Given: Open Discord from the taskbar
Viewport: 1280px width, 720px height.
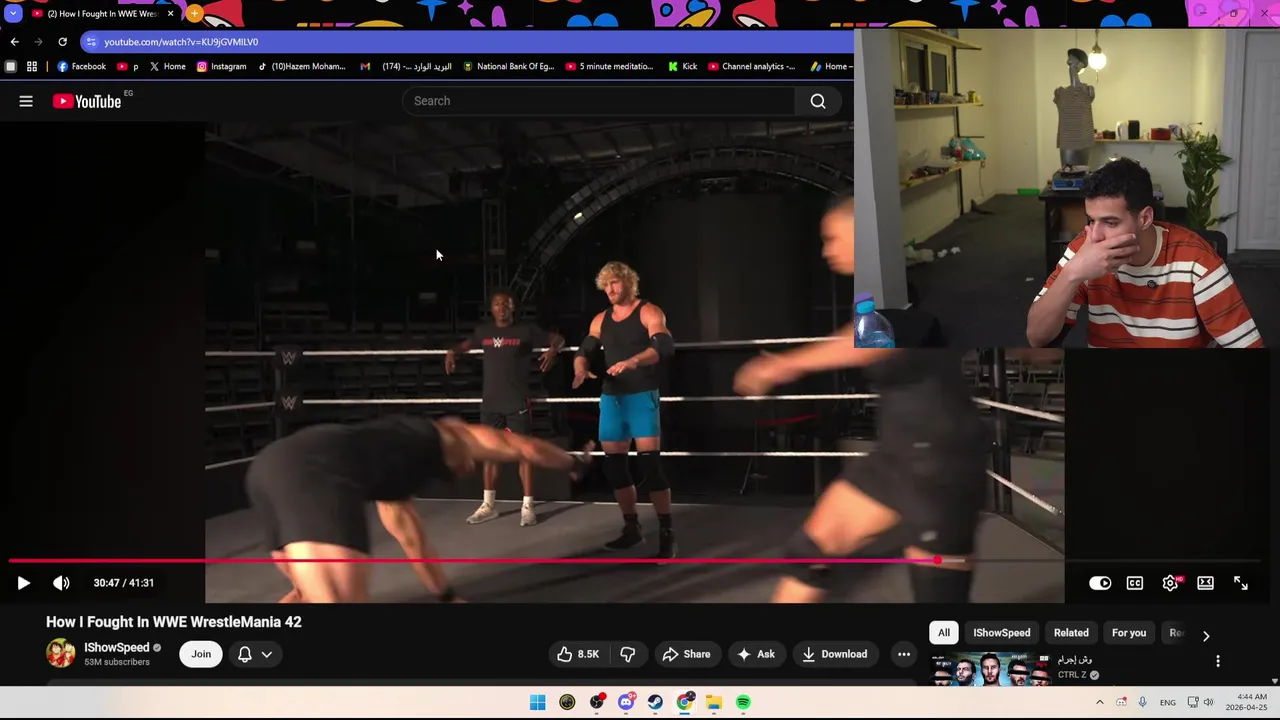Looking at the screenshot, I should (x=626, y=702).
